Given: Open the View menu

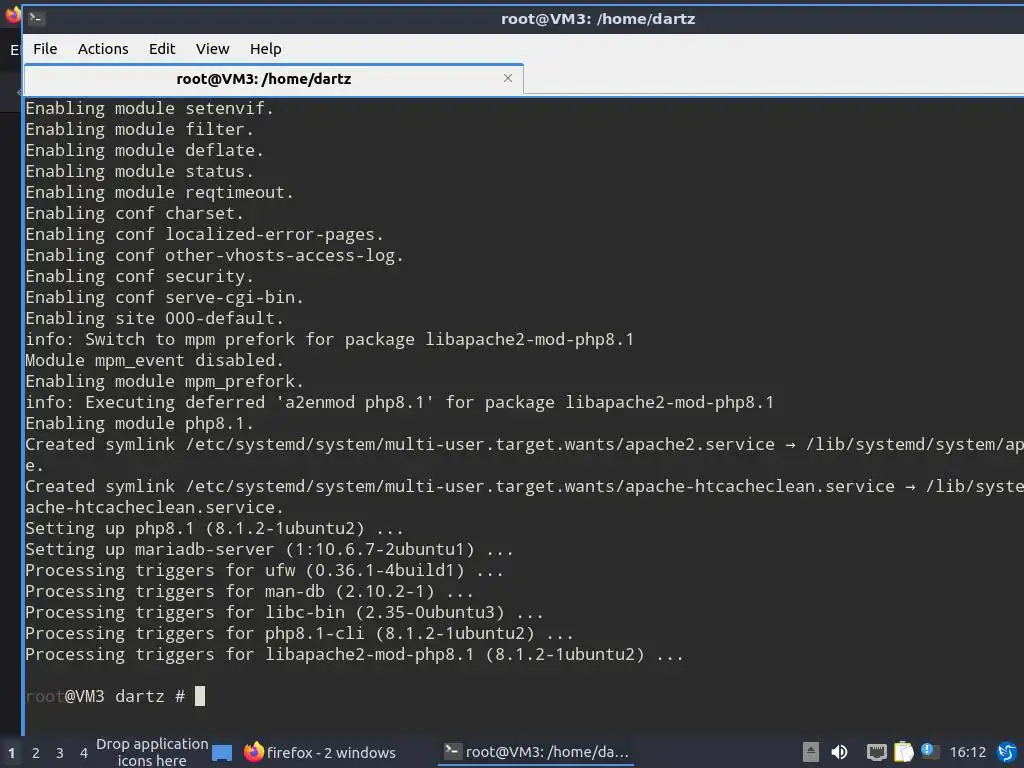Looking at the screenshot, I should (x=213, y=49).
